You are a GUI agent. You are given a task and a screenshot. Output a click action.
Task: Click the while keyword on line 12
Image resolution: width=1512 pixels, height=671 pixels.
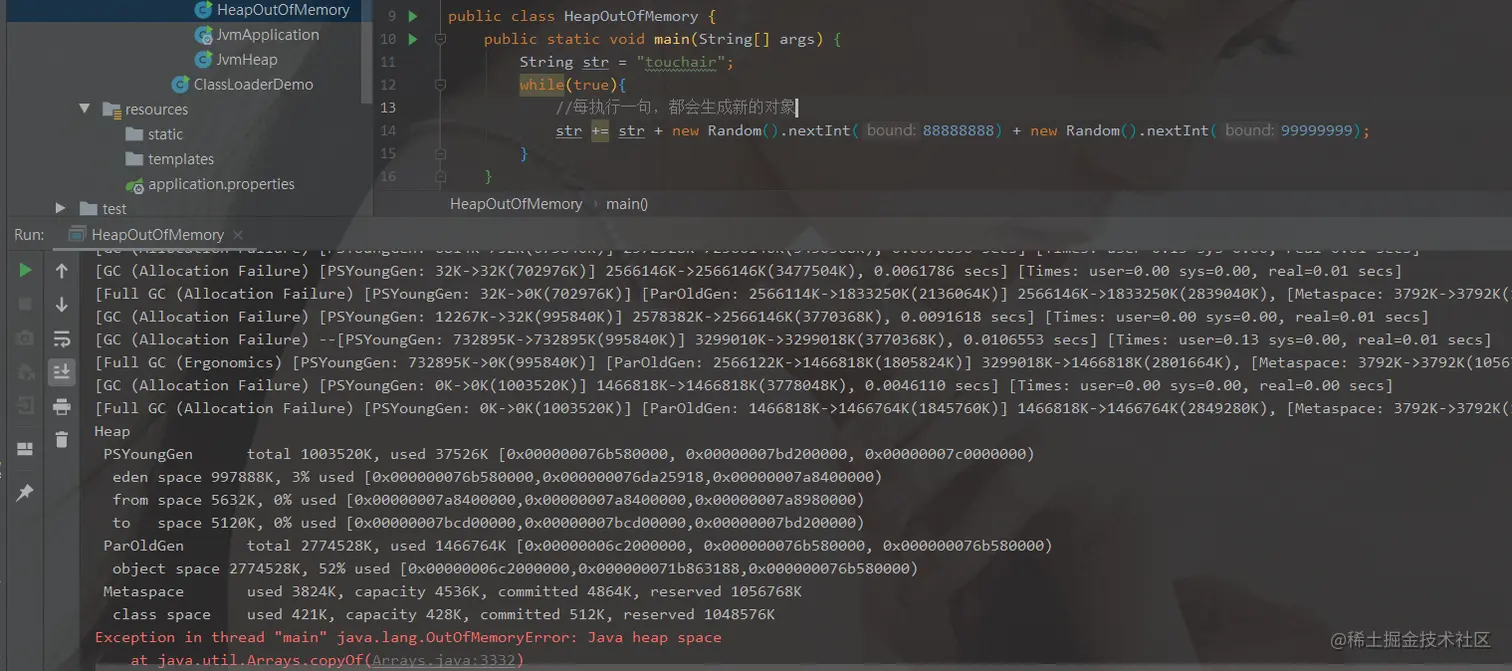coord(541,85)
